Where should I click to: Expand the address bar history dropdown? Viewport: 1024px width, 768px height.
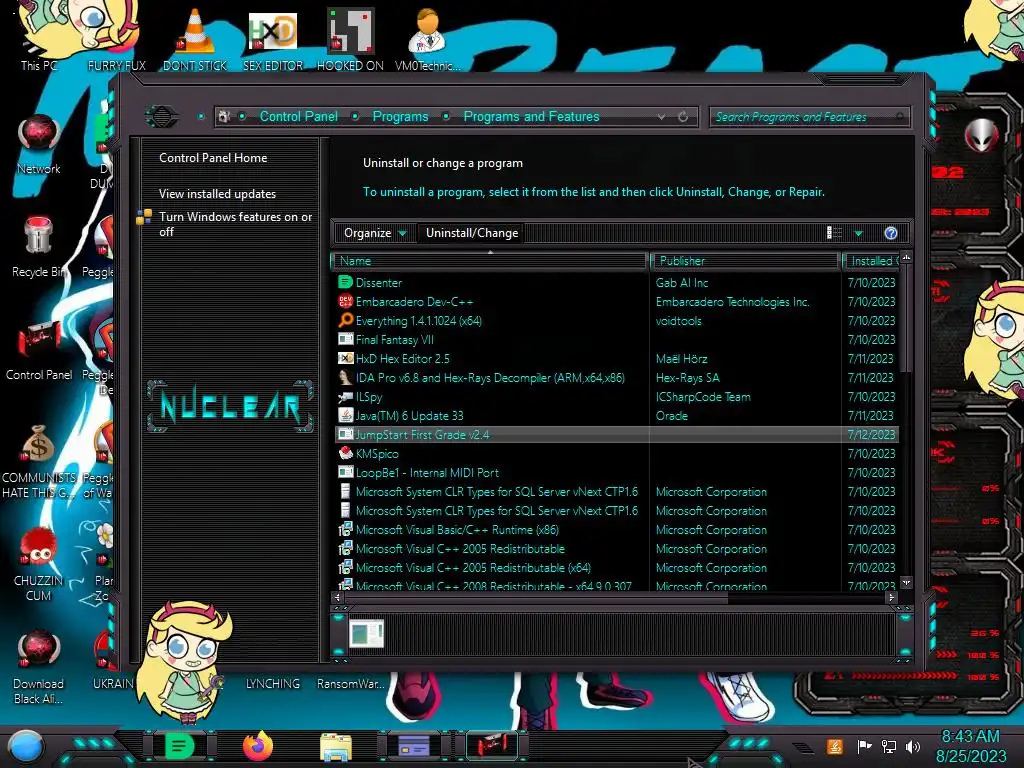pyautogui.click(x=662, y=116)
